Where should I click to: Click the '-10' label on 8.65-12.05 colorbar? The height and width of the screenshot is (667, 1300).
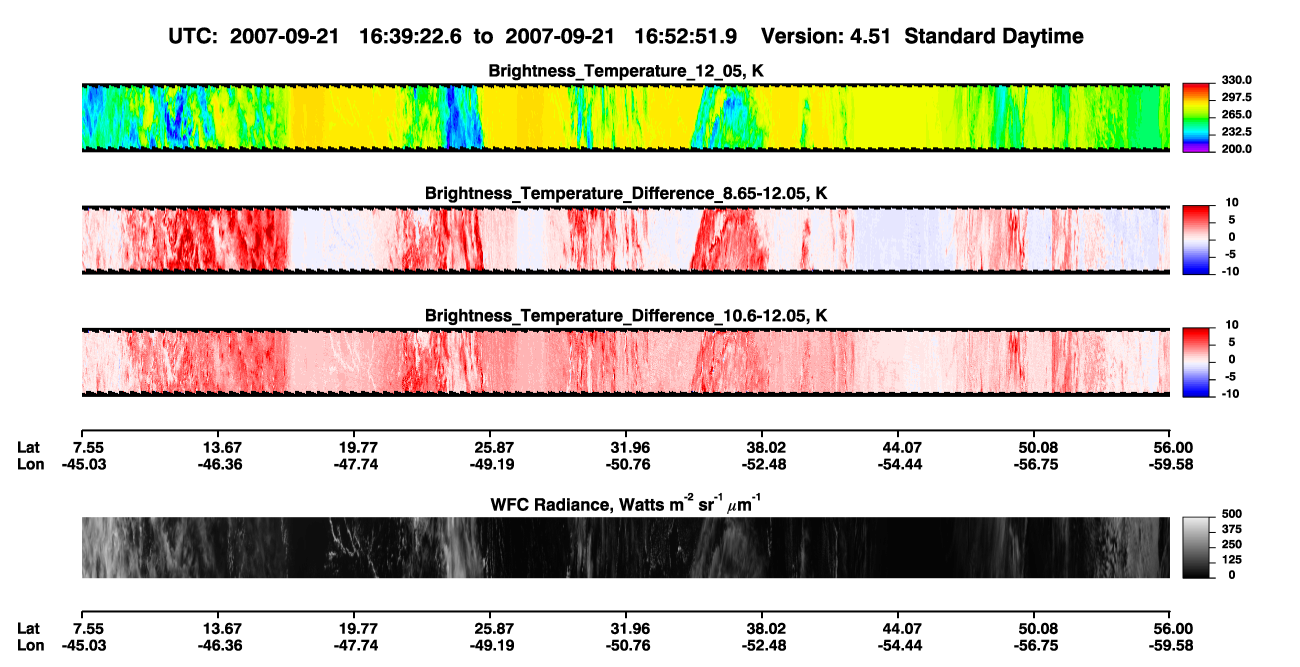pyautogui.click(x=1229, y=271)
